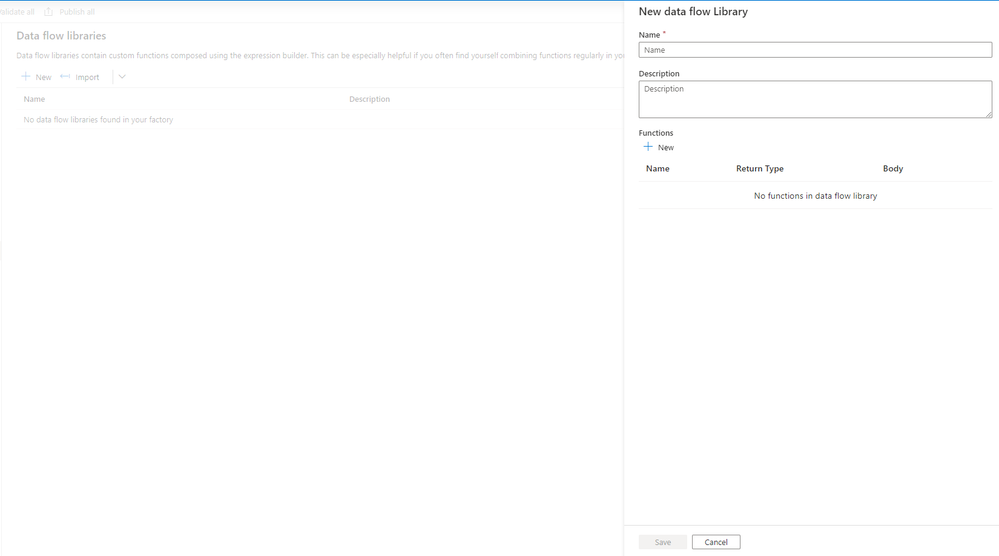Add a new function with the plus icon
Image resolution: width=999 pixels, height=556 pixels.
(x=648, y=147)
